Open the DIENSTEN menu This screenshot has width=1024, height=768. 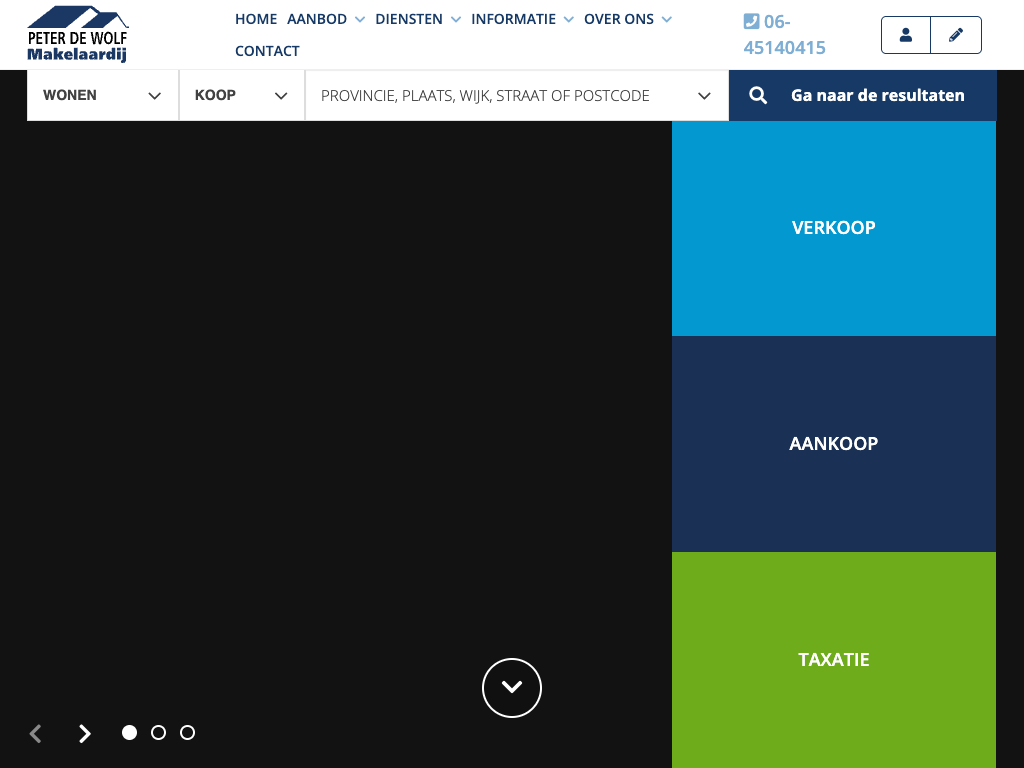(417, 19)
